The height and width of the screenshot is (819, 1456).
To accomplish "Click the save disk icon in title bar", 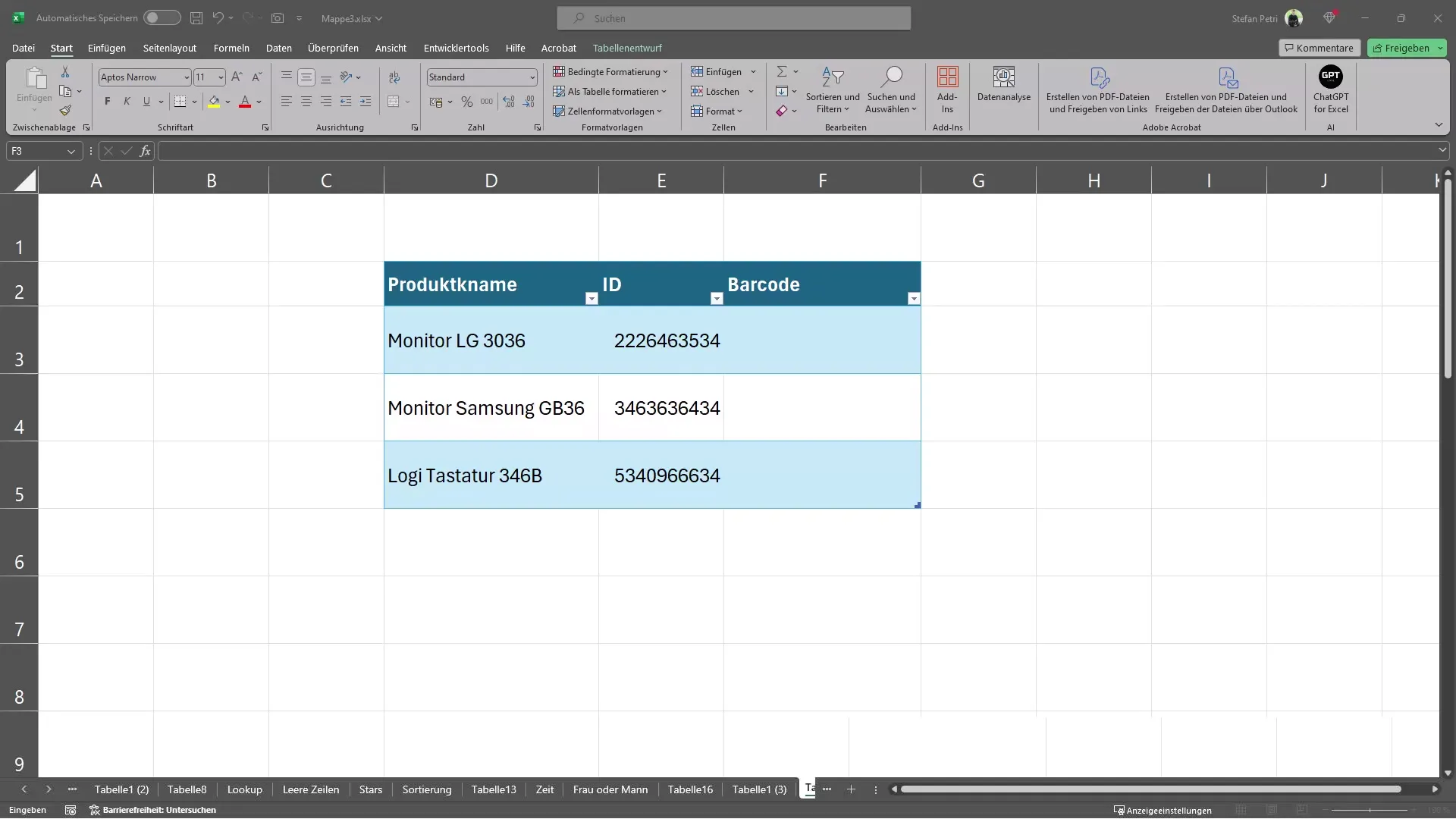I will tap(196, 18).
